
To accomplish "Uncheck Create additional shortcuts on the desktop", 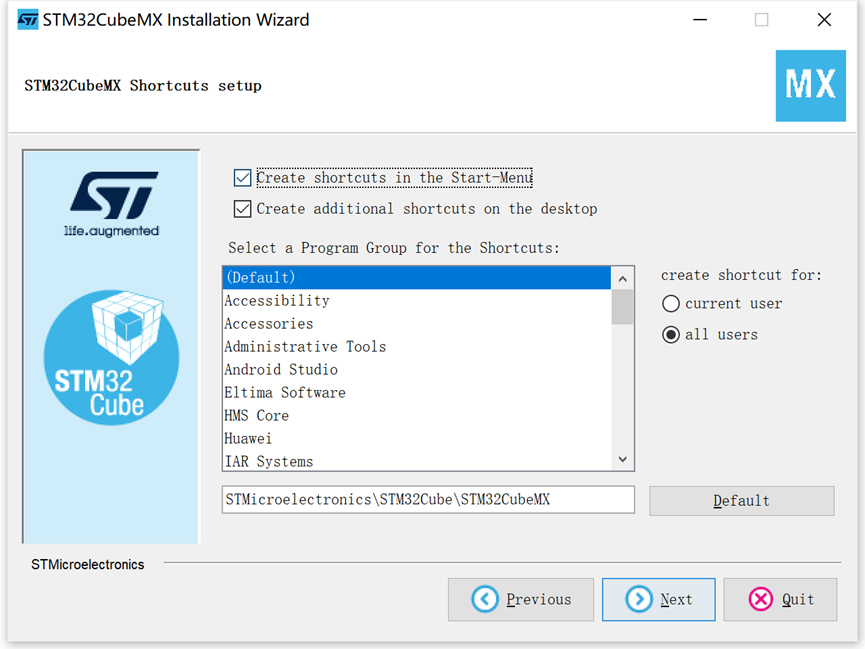I will pos(243,209).
